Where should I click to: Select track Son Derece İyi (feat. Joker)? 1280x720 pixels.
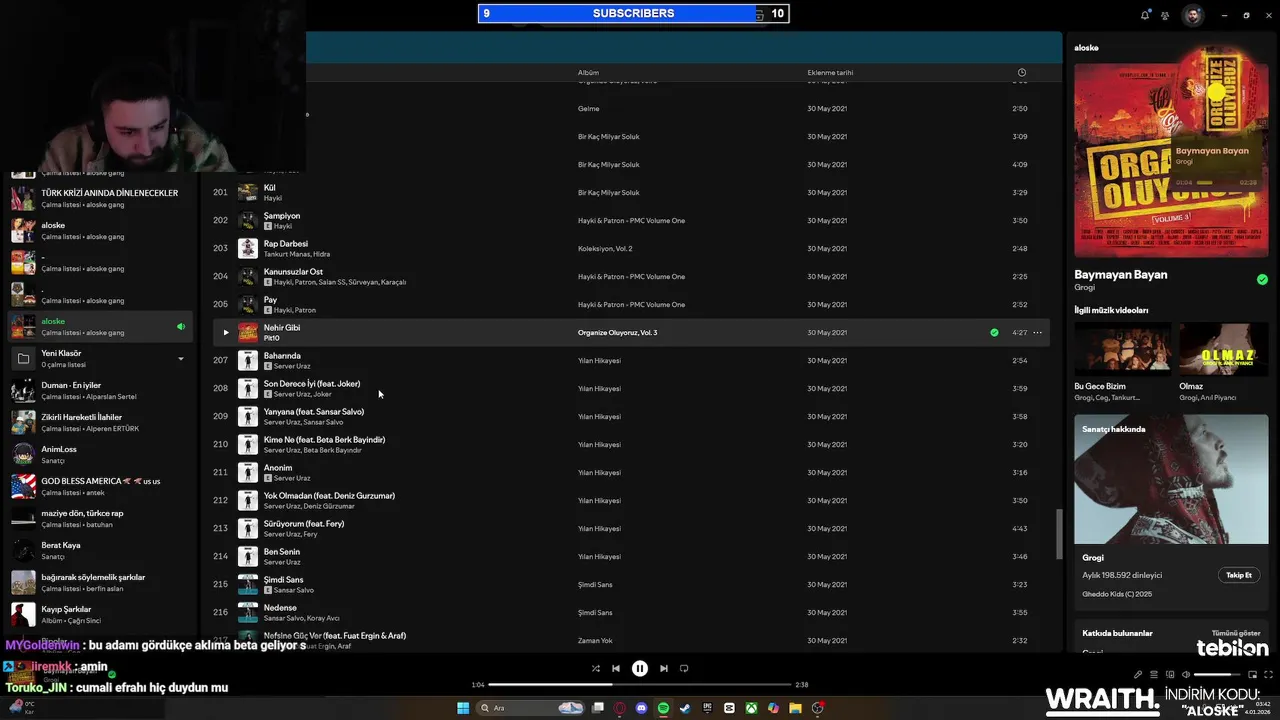click(630, 388)
